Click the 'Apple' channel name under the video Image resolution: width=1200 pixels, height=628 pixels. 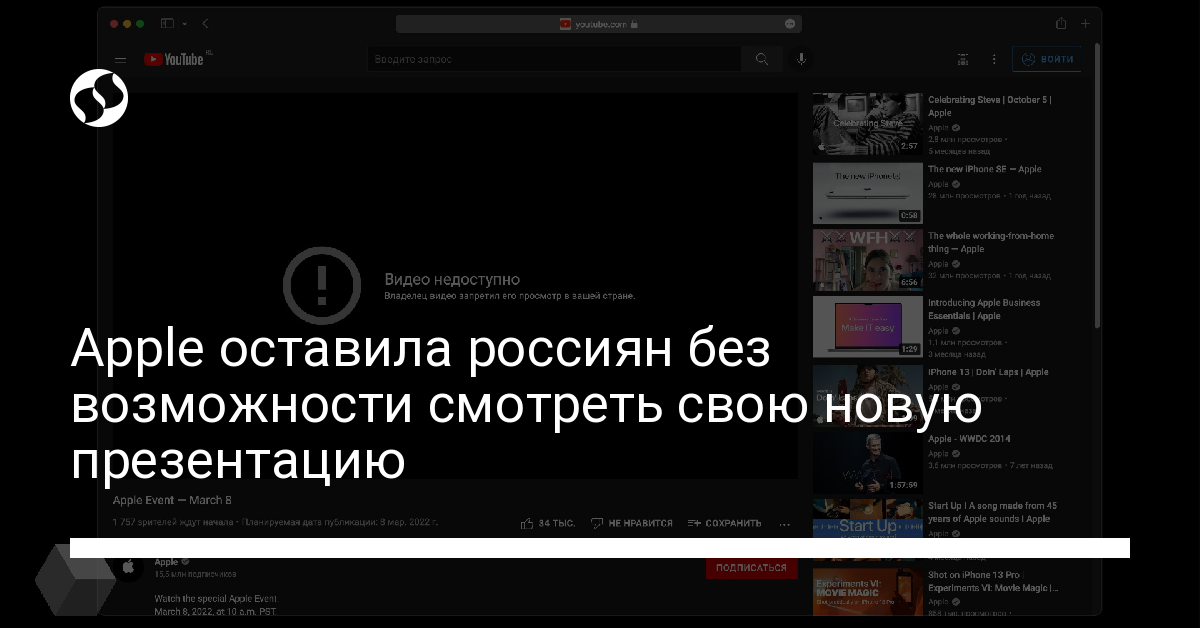166,562
